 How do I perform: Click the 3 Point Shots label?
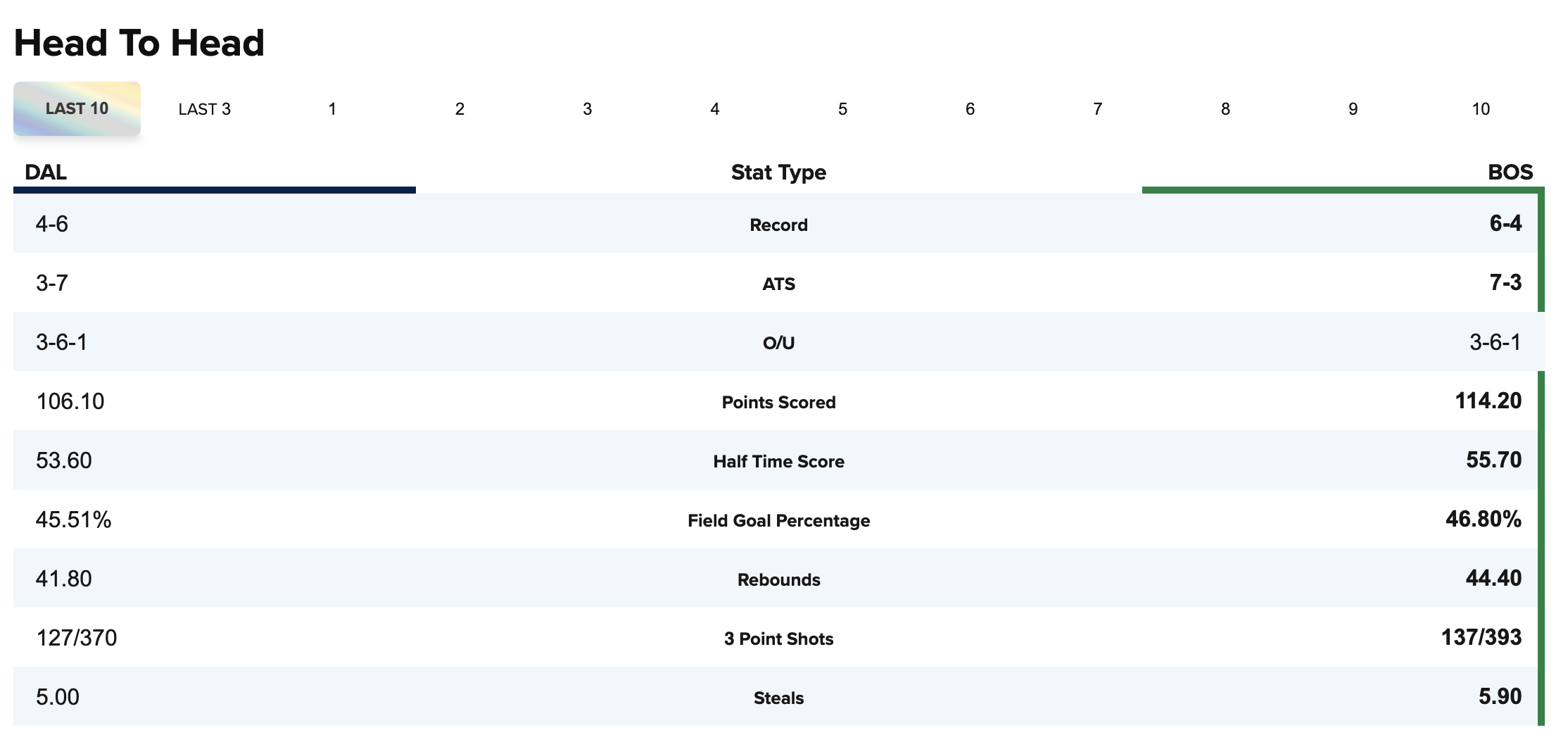tap(778, 639)
